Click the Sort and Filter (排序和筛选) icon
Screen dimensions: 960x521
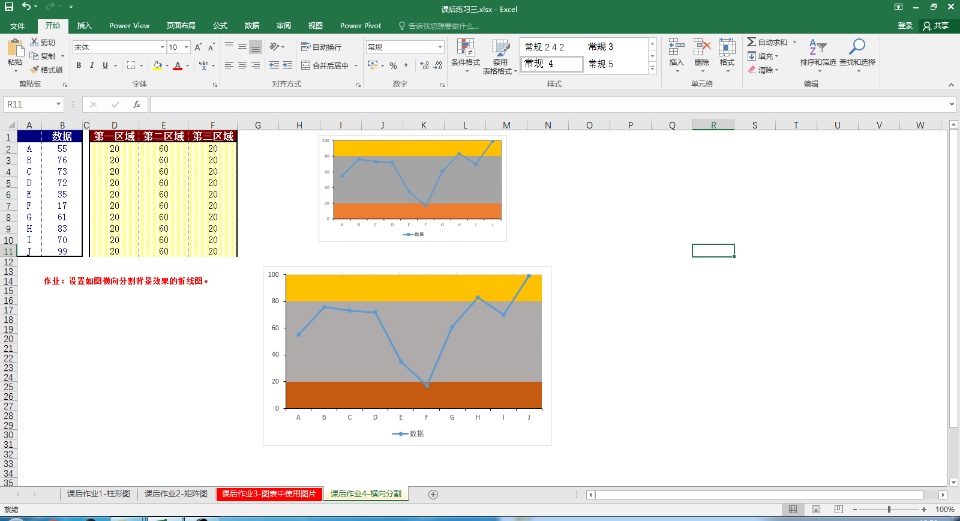[818, 52]
